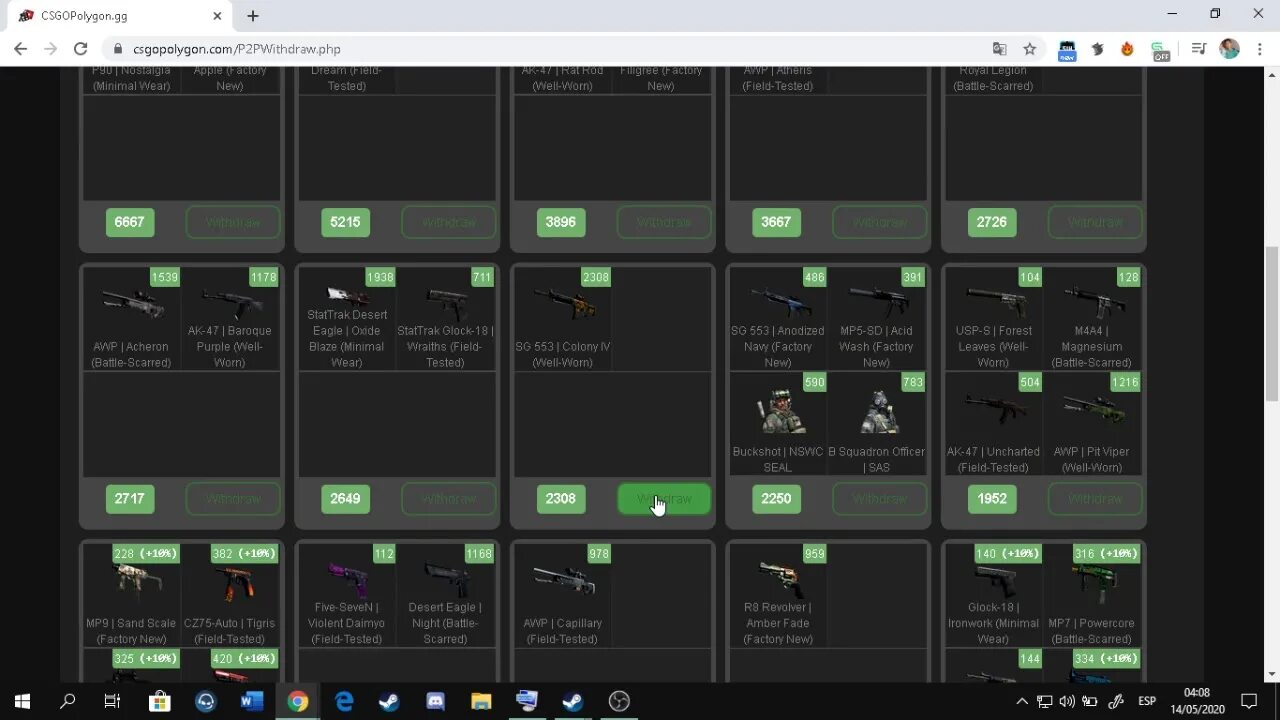The image size is (1280, 720).
Task: Withdraw the 2717 AWP Acheron trade
Action: (233, 499)
